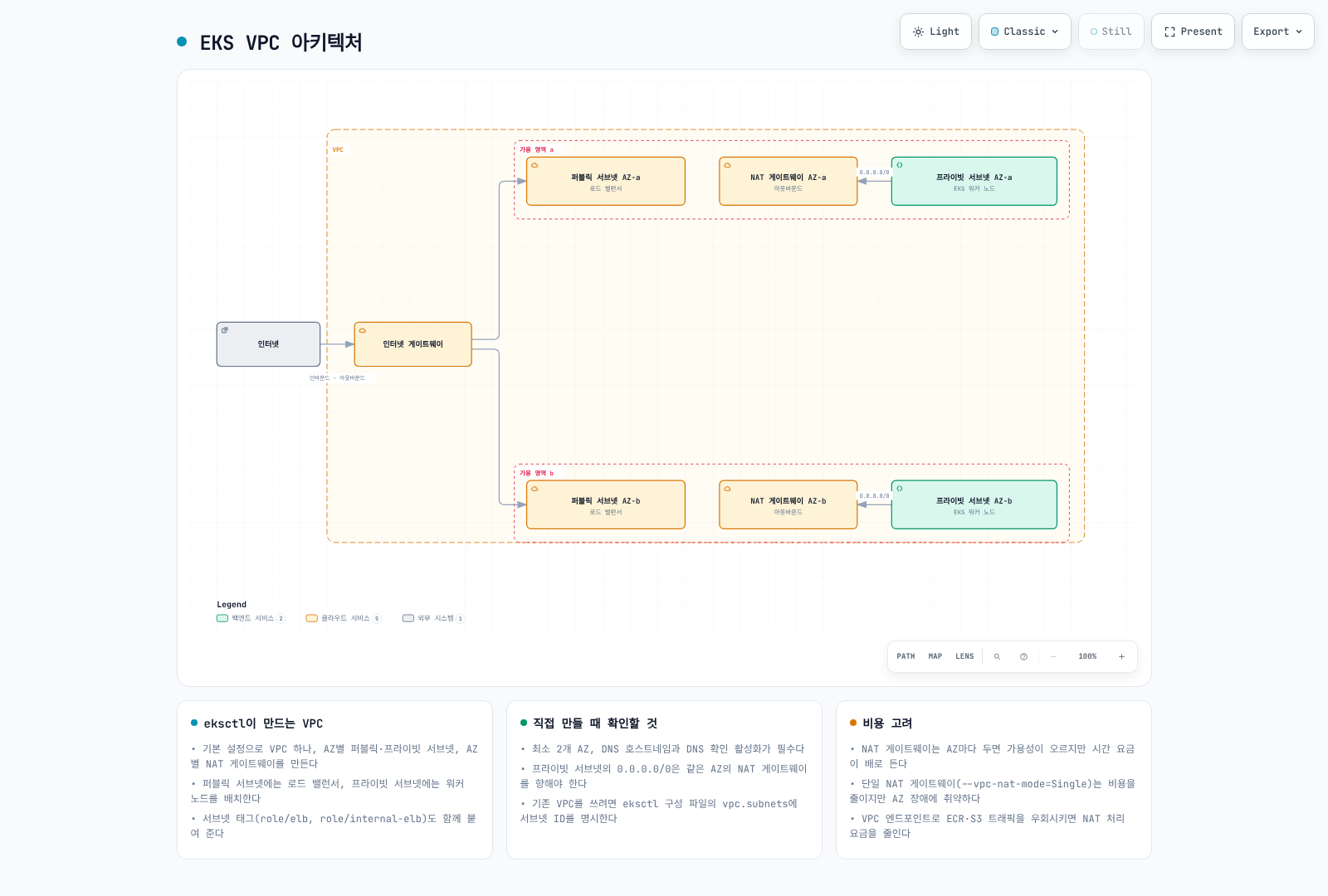Image resolution: width=1328 pixels, height=896 pixels.
Task: Click the bullet starting VPC 엔드포인트로 ECR·S3
Action: pos(988,826)
